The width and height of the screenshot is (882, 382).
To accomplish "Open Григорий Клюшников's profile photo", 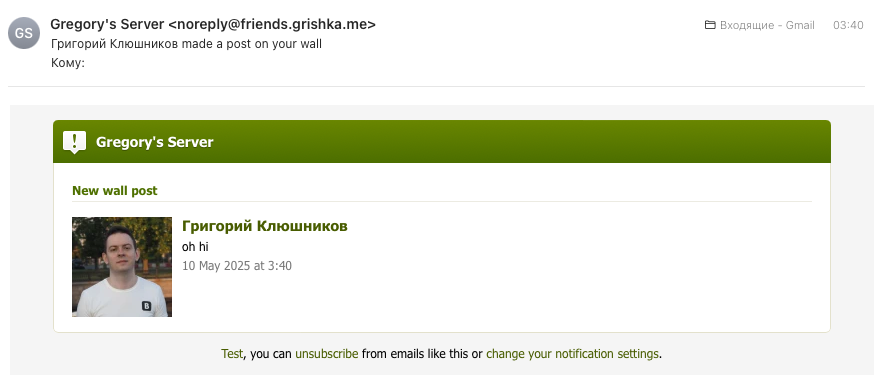I will click(x=122, y=267).
